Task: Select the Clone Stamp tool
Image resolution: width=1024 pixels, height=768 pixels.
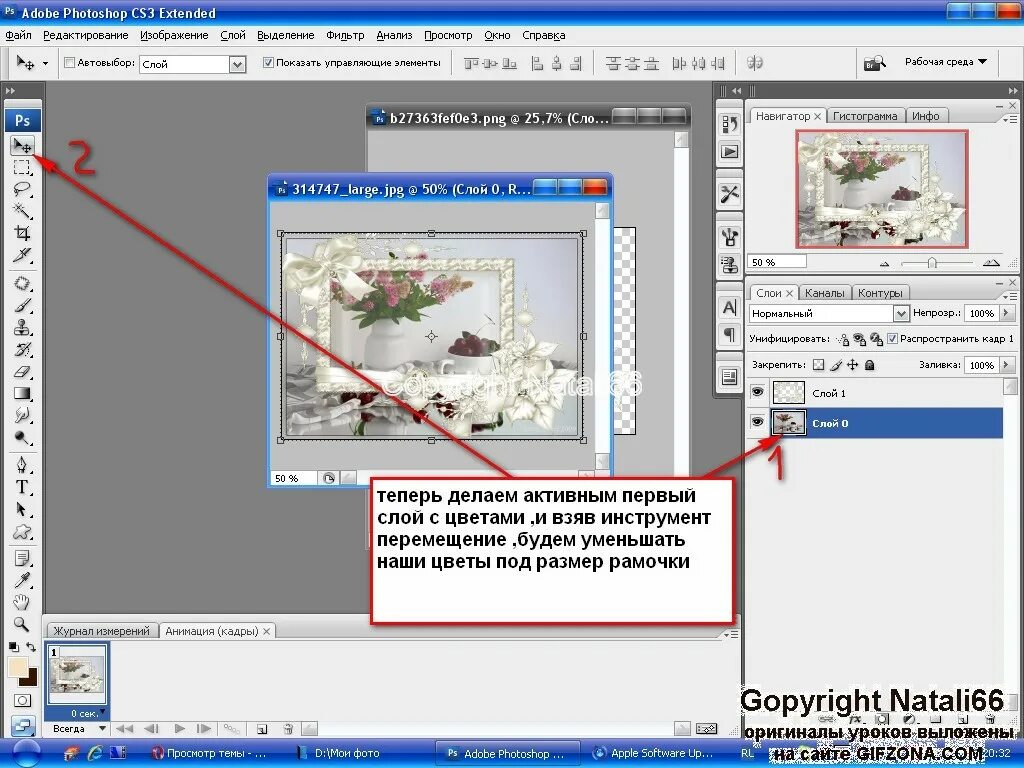Action: (22, 327)
